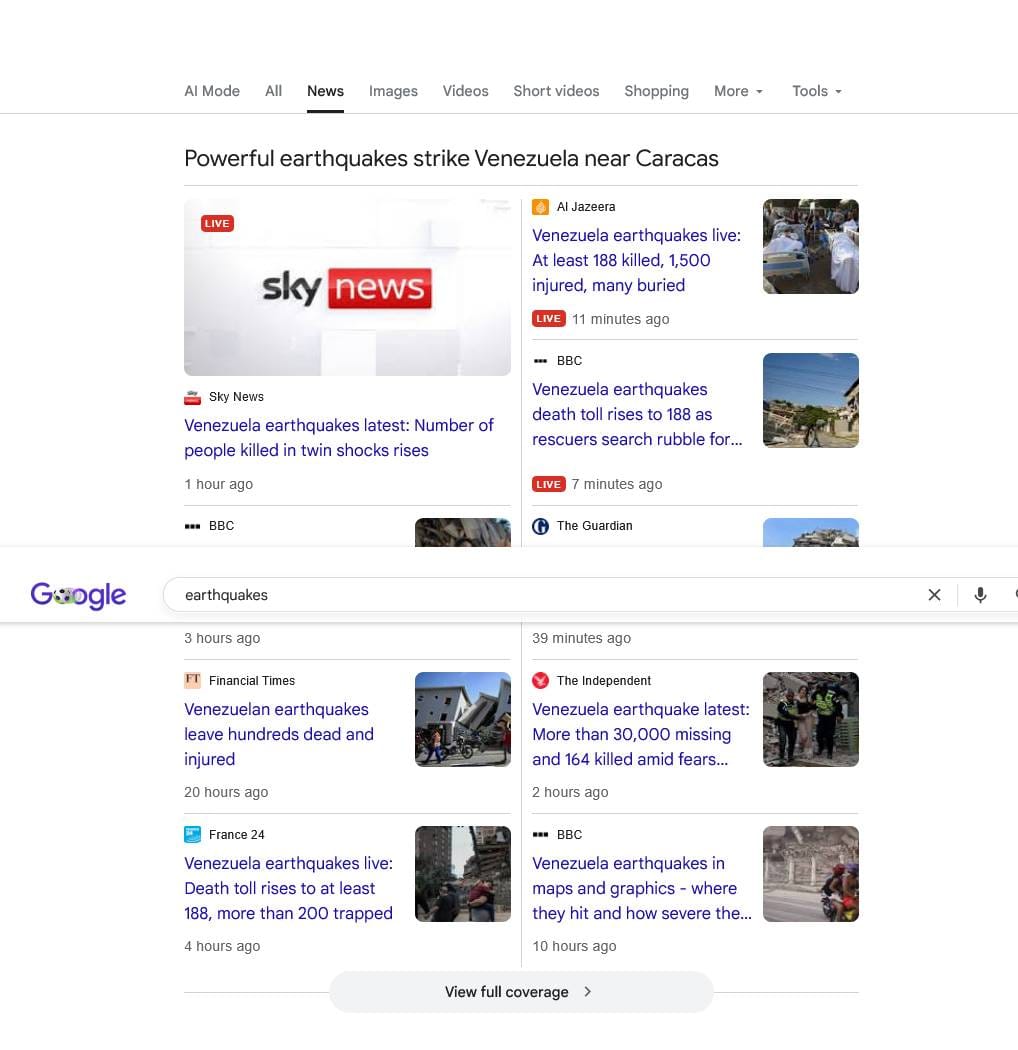The image size is (1018, 1050).
Task: Expand the More dropdown menu
Action: click(x=738, y=91)
